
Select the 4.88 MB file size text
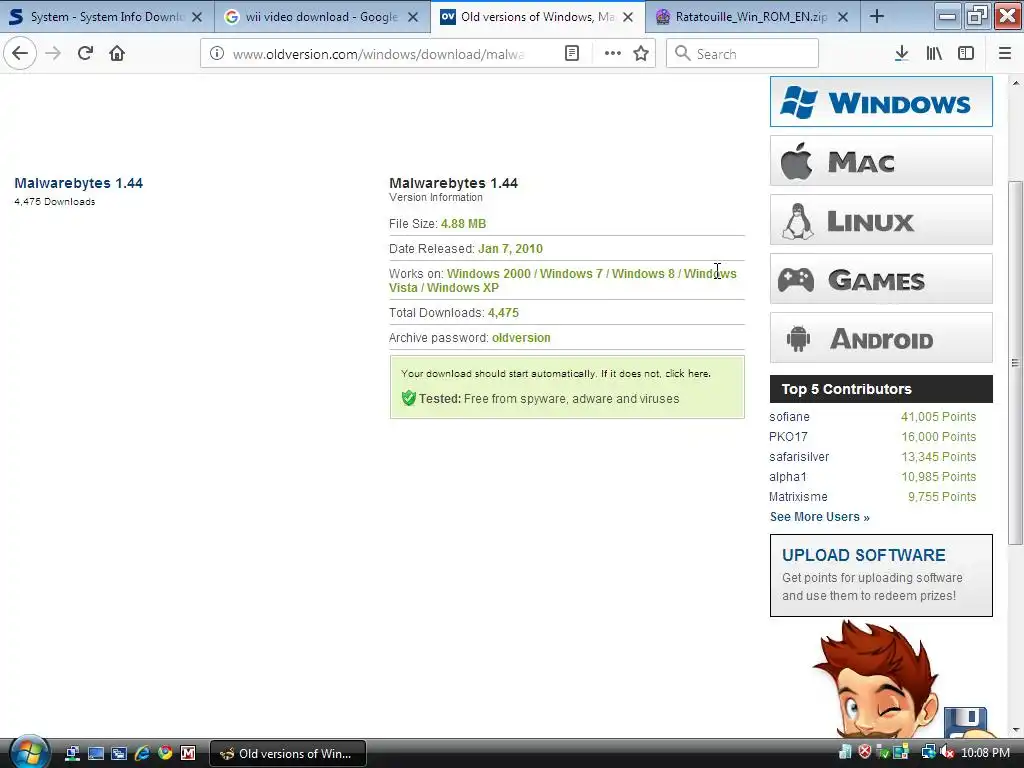coord(463,224)
